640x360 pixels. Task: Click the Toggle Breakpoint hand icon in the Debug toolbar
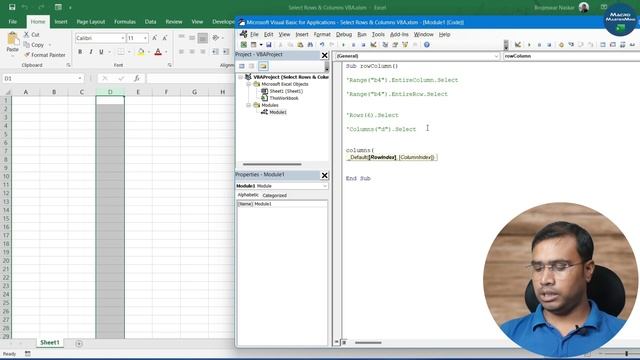tap(561, 44)
